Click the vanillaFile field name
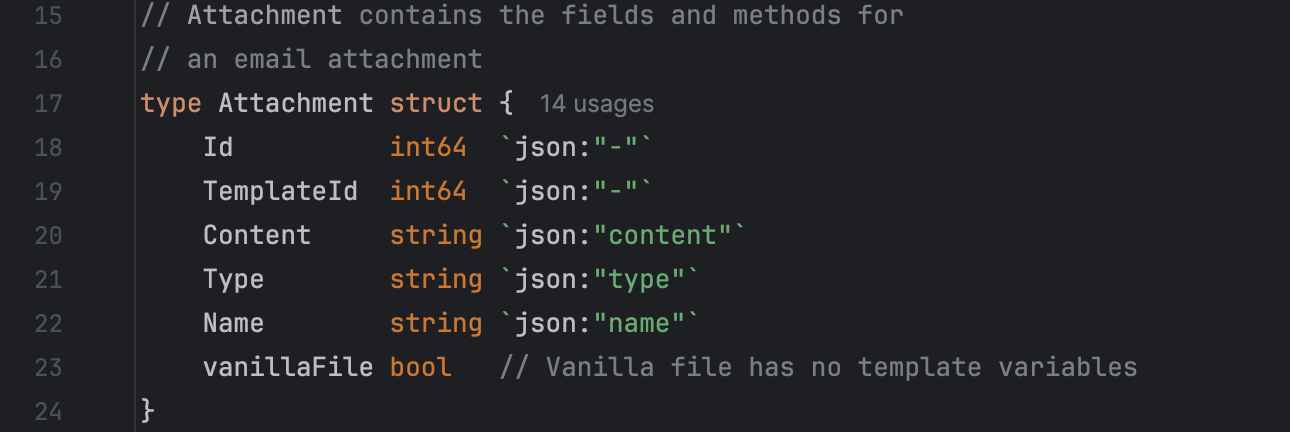 click(288, 368)
